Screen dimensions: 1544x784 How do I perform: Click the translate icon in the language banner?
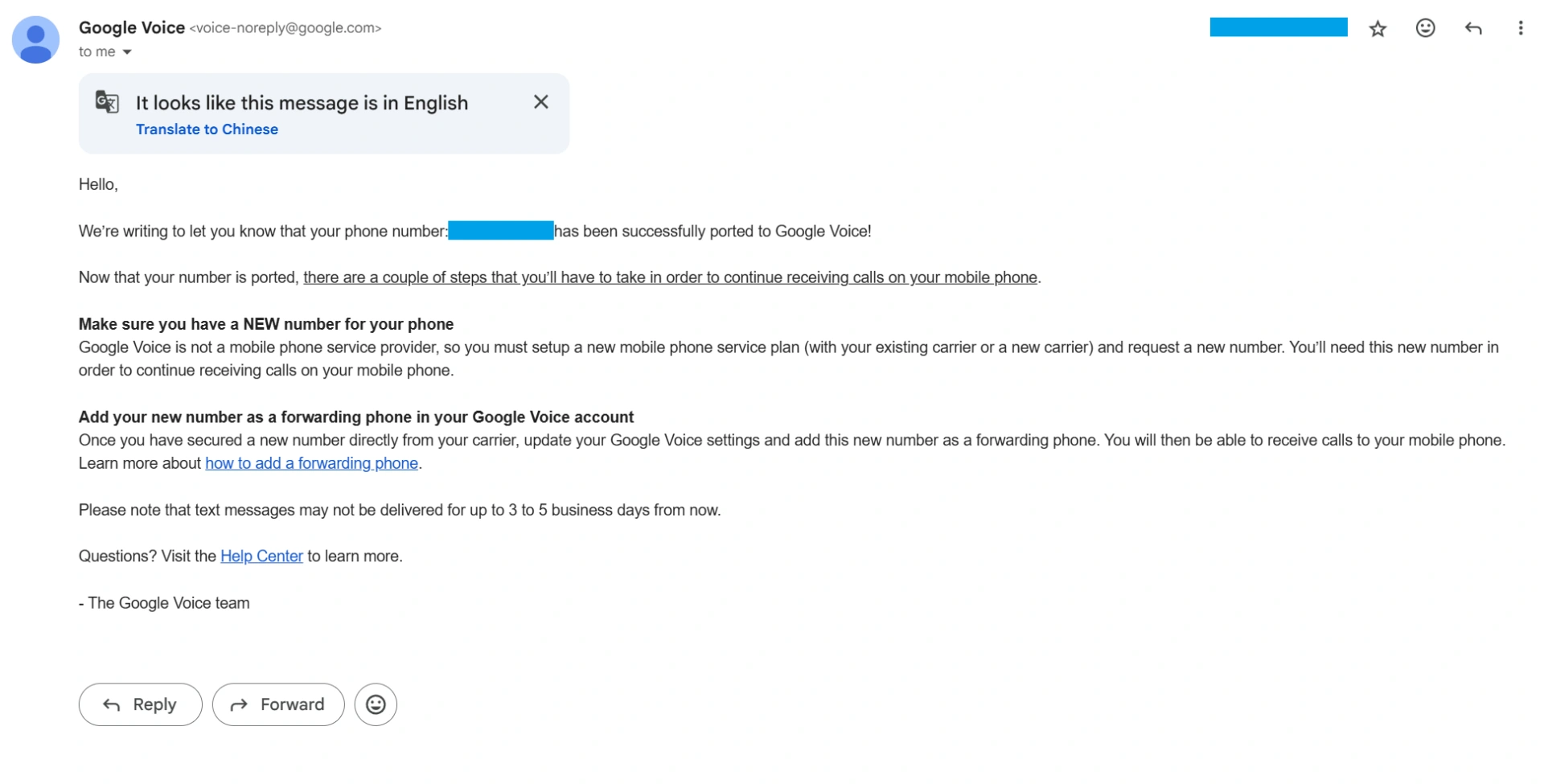(107, 102)
